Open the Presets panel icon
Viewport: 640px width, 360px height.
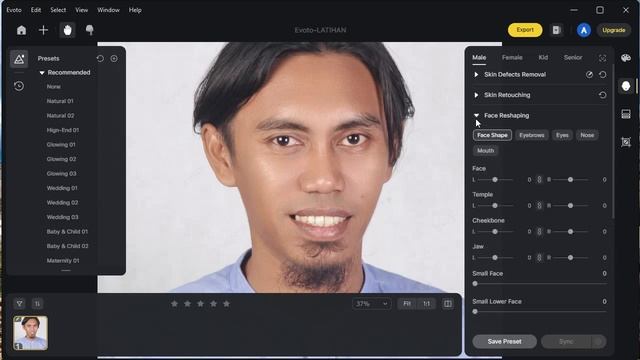(x=19, y=59)
